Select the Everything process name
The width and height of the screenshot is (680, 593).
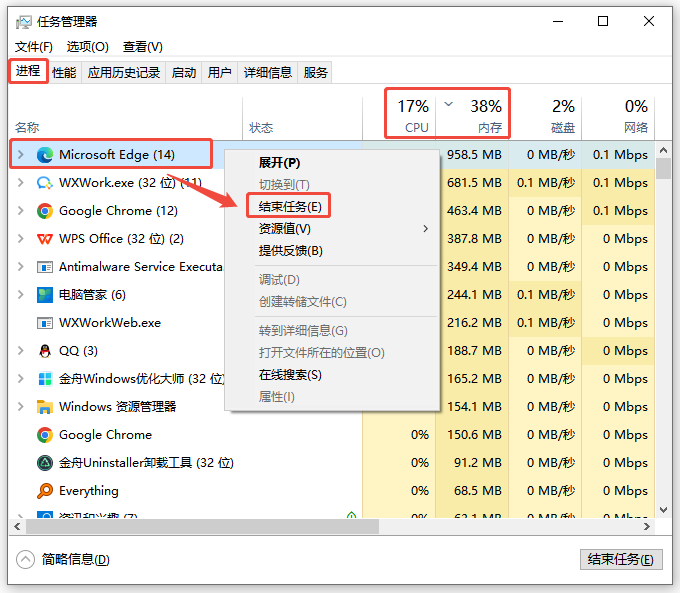(88, 491)
